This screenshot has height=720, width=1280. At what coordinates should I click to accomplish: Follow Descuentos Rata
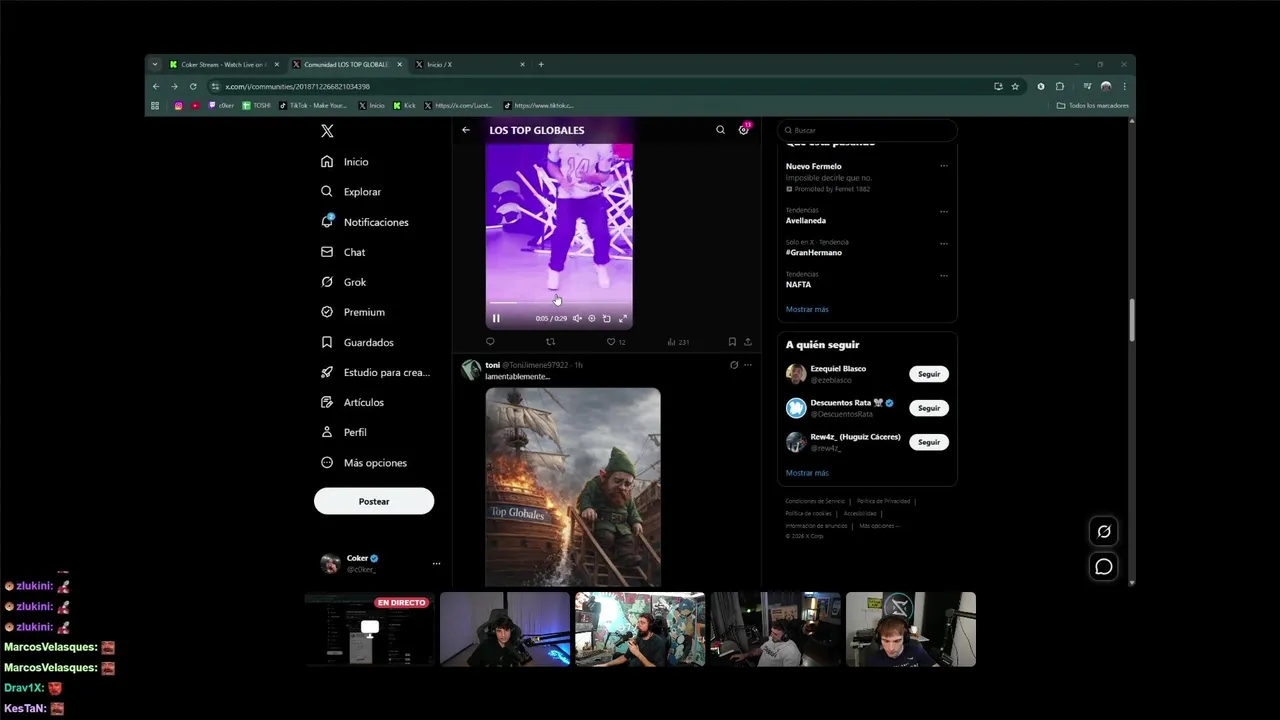pos(929,408)
